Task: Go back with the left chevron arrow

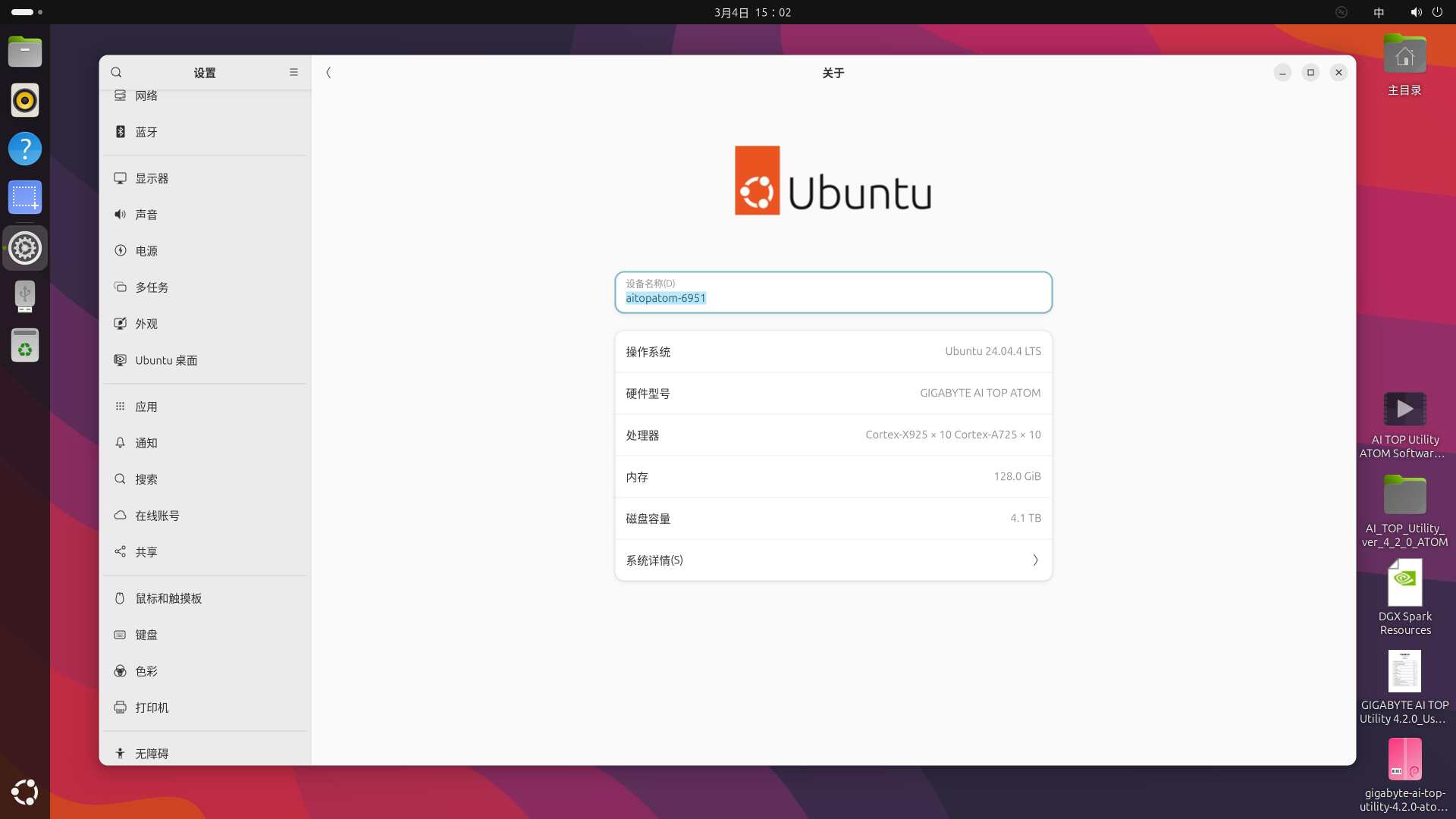Action: [x=328, y=73]
